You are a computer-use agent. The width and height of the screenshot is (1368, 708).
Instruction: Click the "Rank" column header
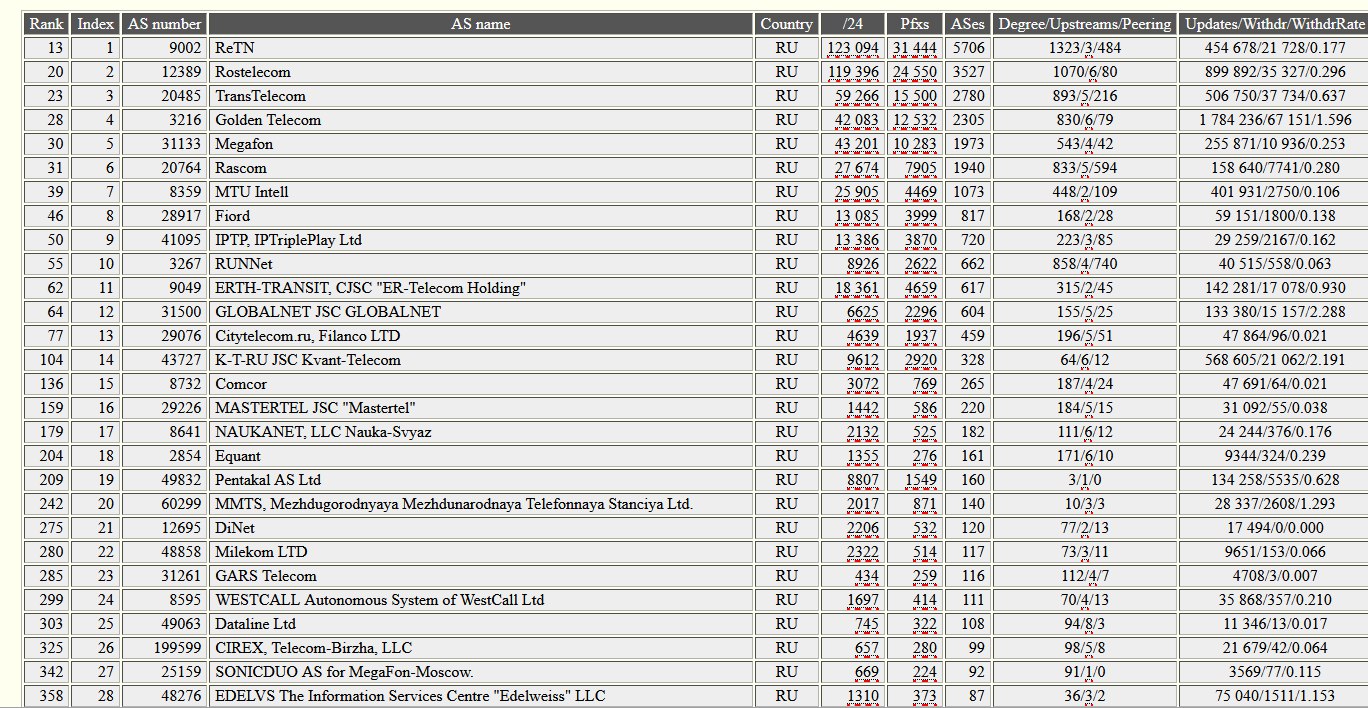(47, 24)
